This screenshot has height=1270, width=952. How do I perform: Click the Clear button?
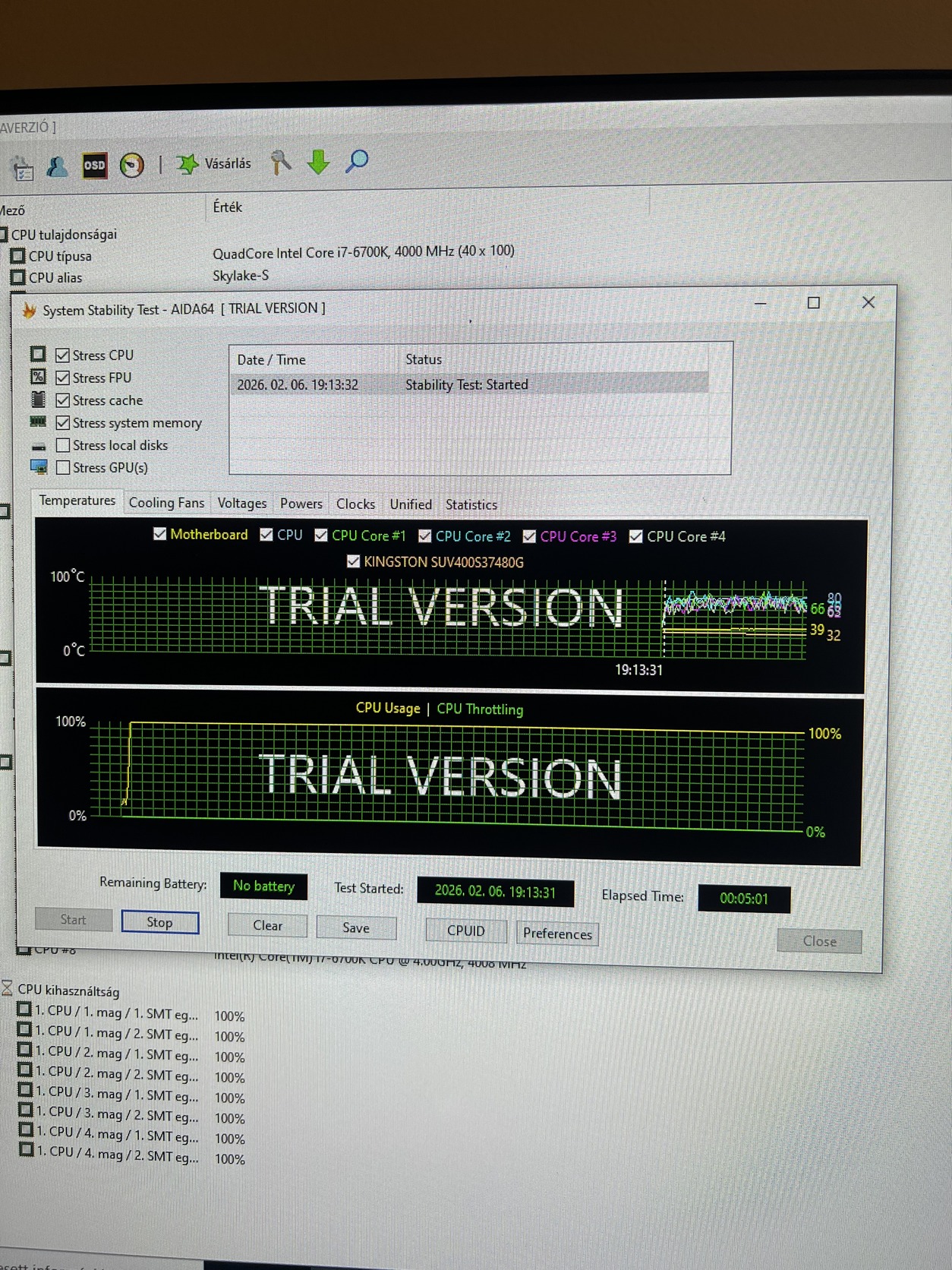coord(268,926)
